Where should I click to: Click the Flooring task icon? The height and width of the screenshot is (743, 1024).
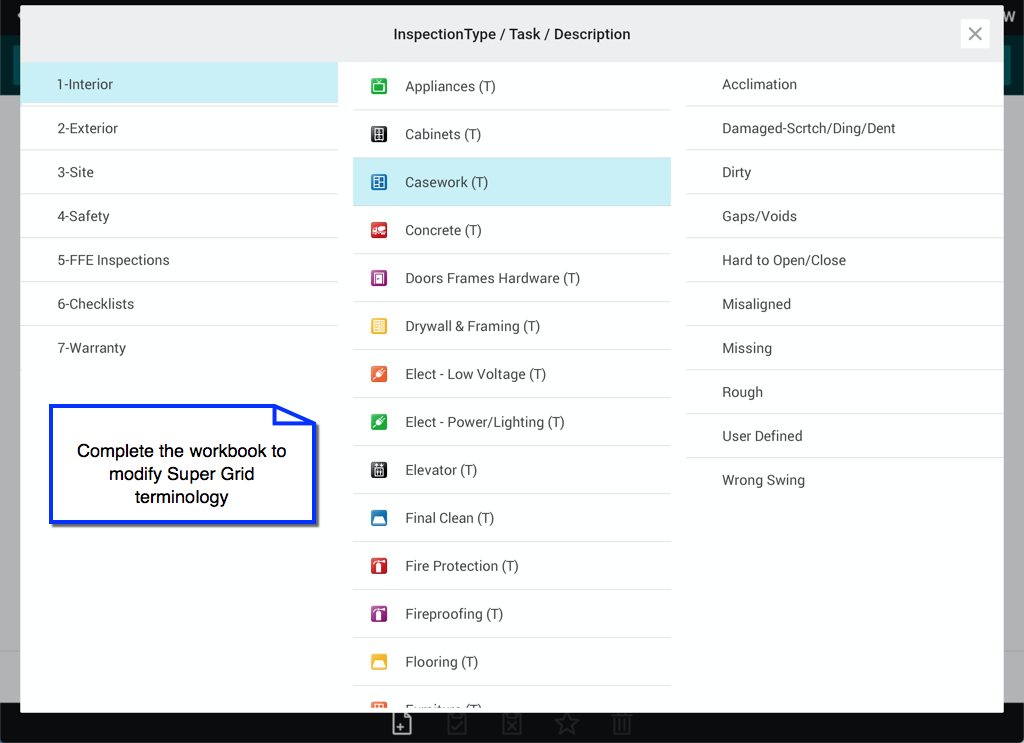click(x=379, y=662)
